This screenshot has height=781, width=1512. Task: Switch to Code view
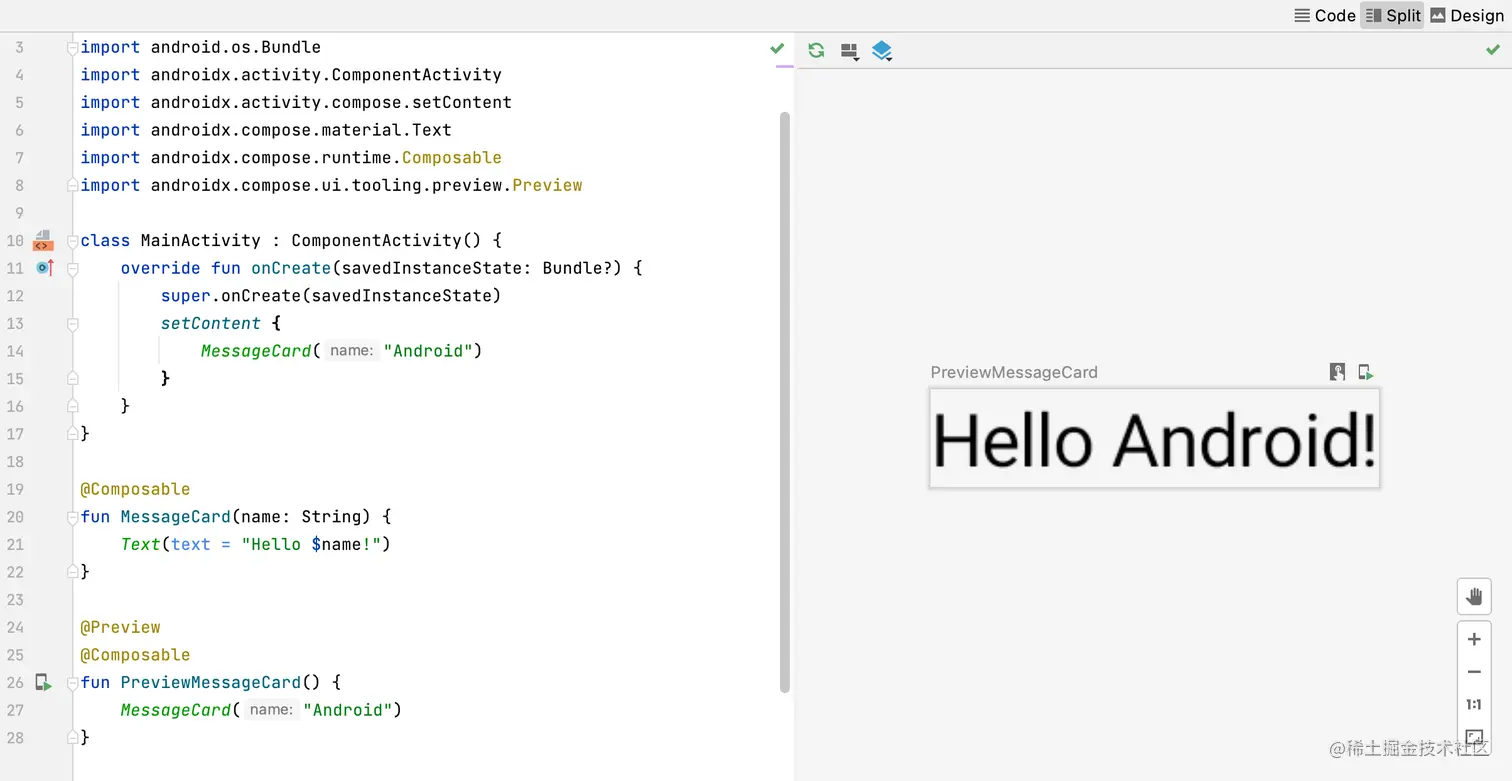(x=1325, y=15)
